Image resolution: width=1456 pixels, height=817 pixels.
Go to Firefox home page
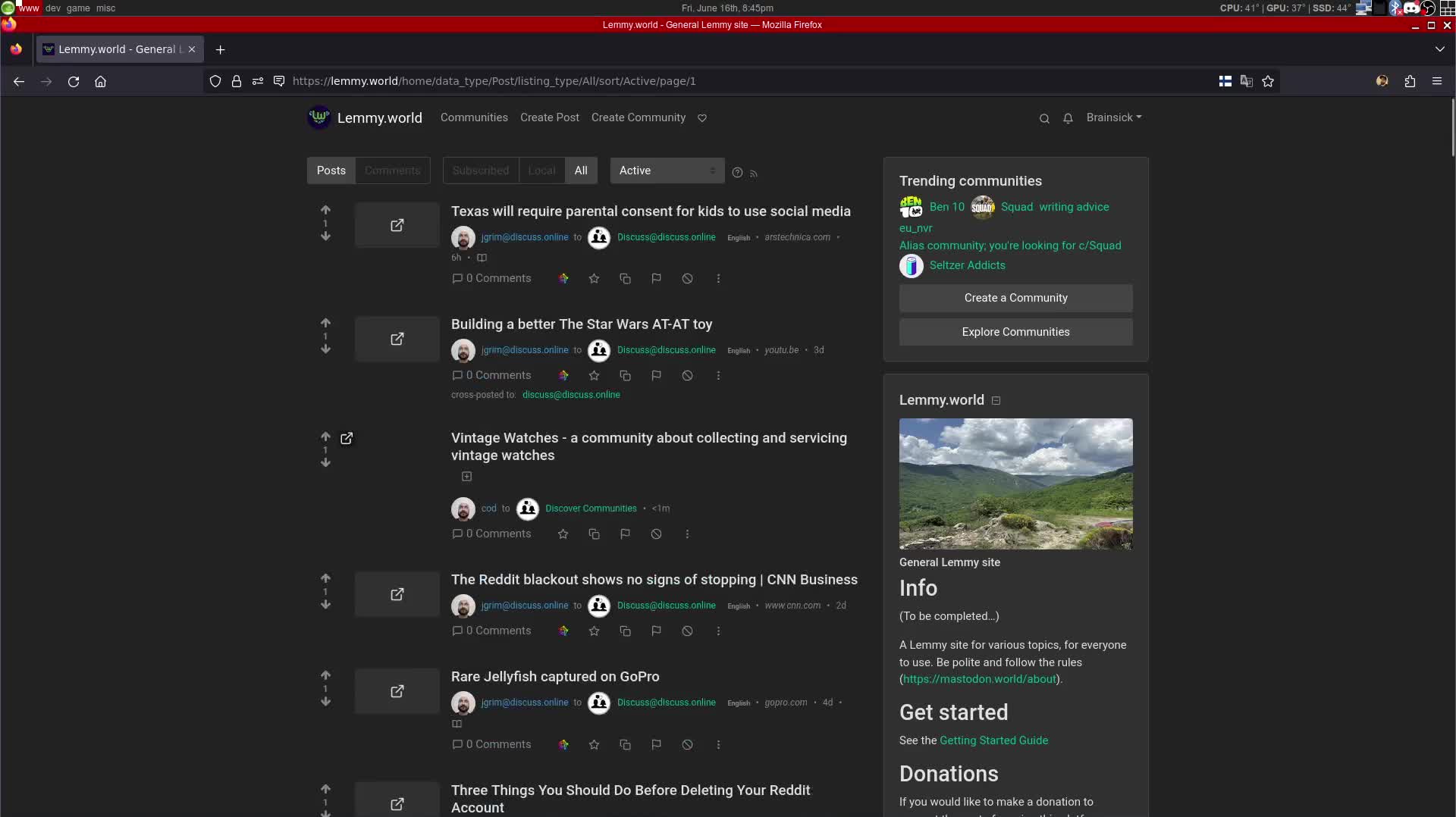[100, 81]
